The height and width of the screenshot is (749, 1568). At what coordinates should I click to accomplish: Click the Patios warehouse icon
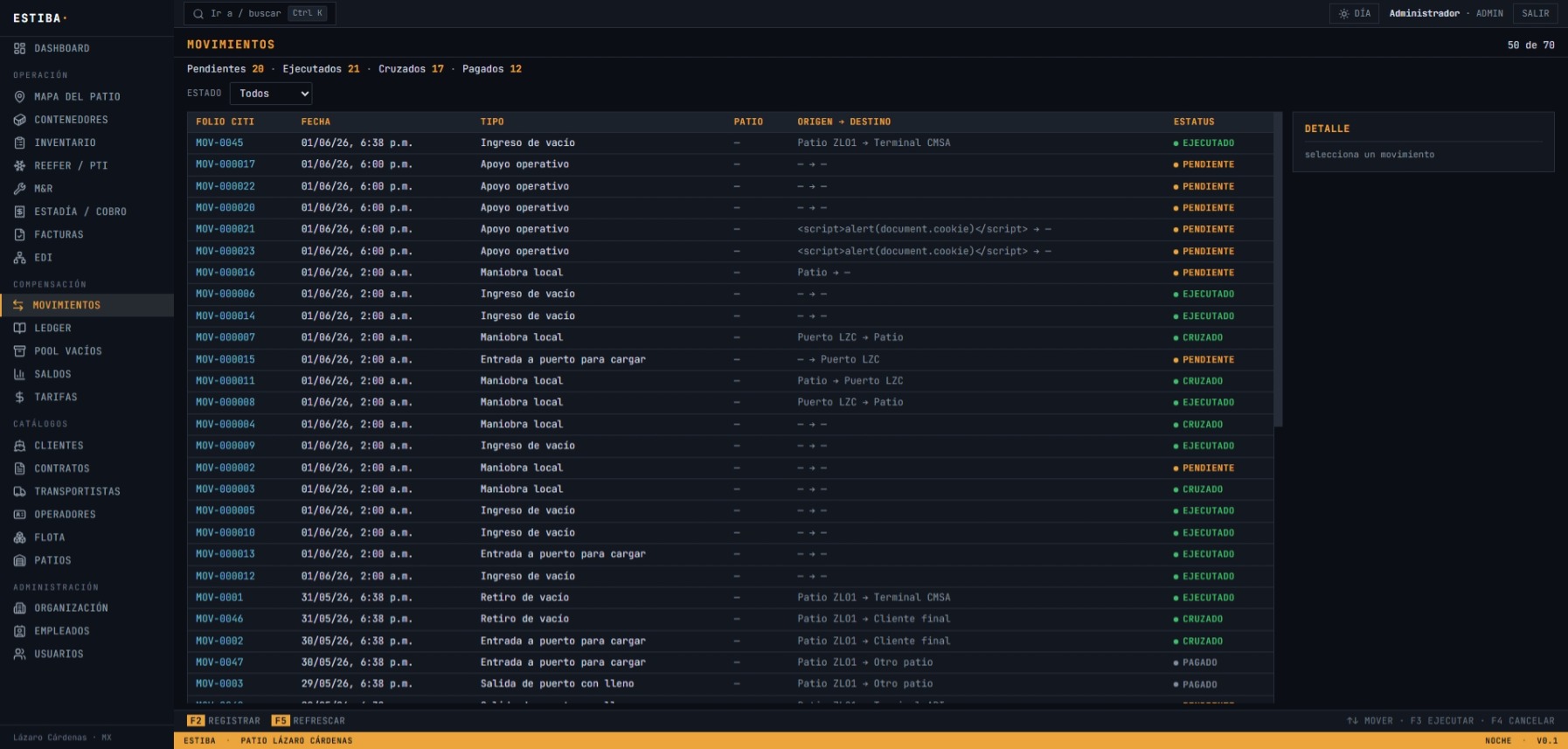(19, 561)
